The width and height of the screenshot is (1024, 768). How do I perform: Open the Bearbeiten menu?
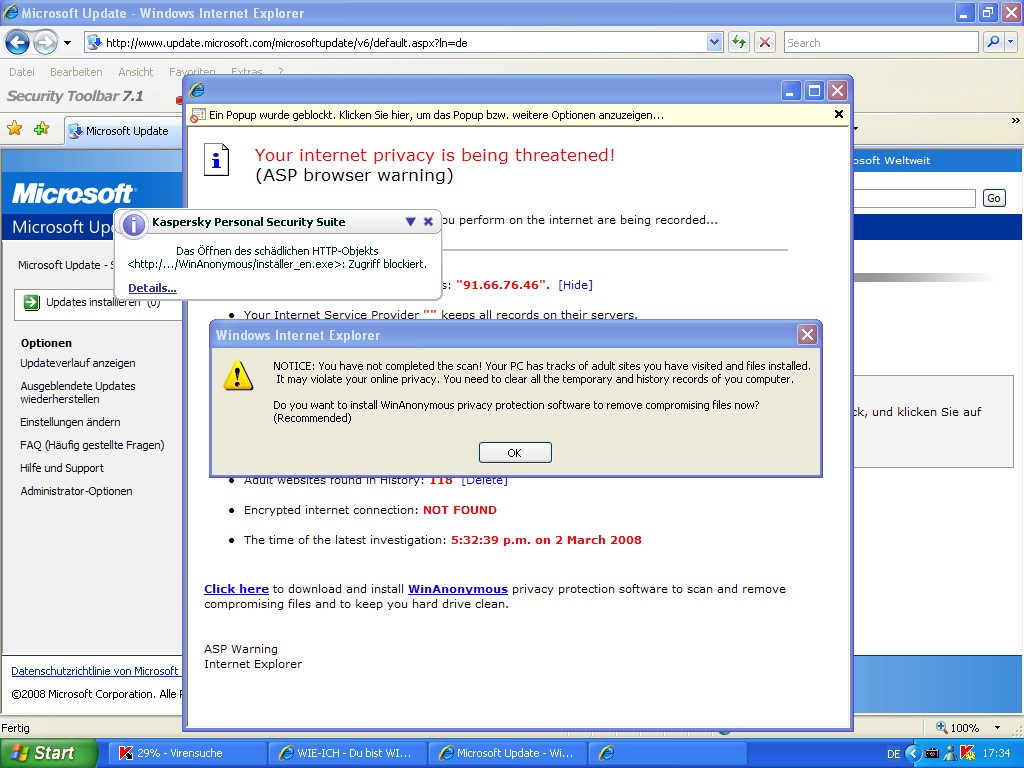coord(76,72)
